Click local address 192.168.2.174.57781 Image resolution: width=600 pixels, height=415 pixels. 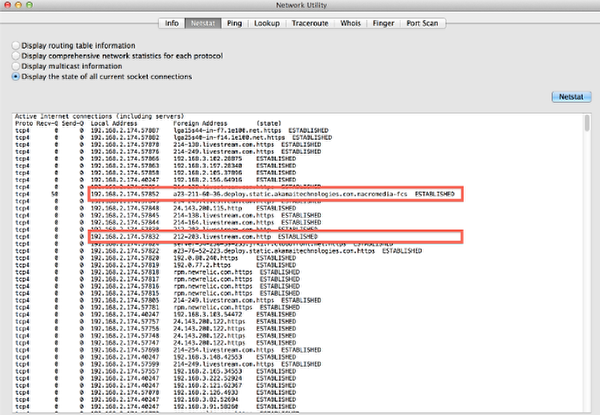[125, 308]
